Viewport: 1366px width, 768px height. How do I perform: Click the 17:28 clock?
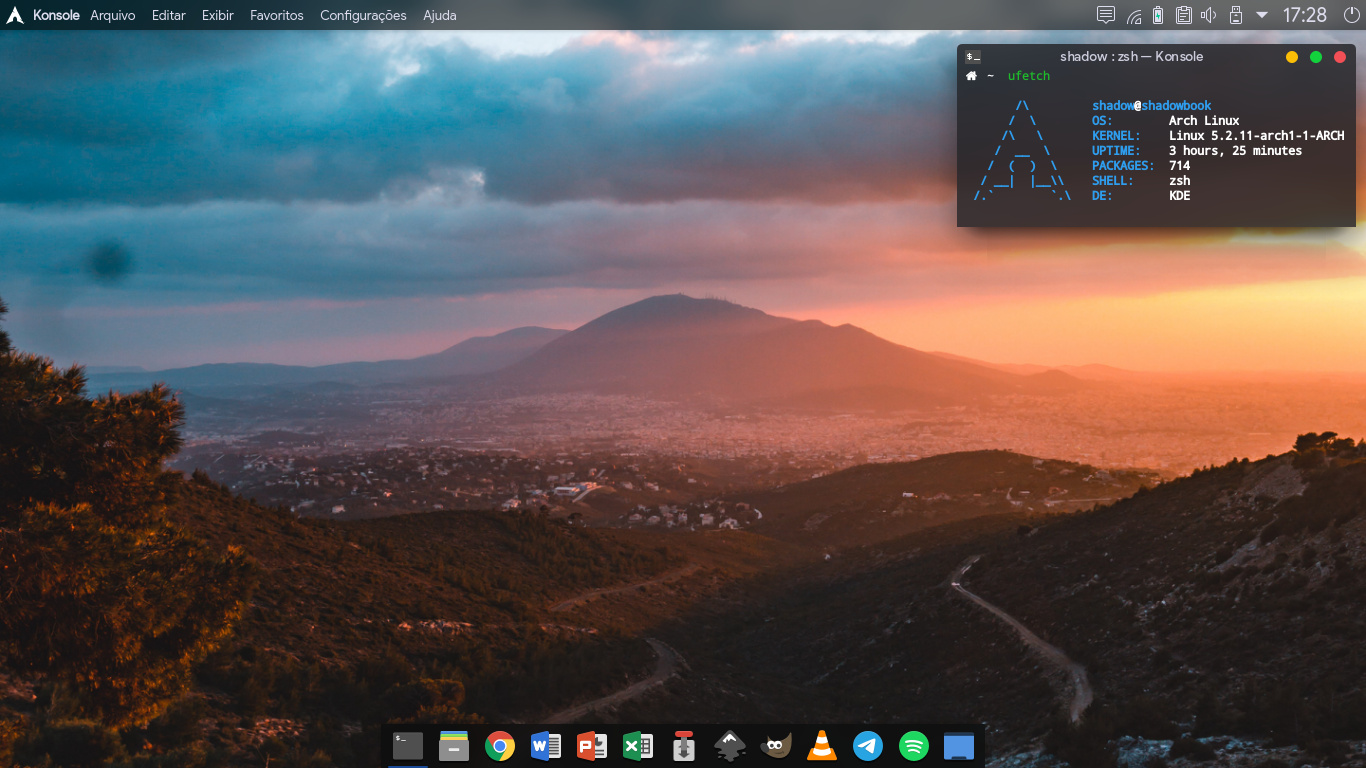[x=1304, y=15]
